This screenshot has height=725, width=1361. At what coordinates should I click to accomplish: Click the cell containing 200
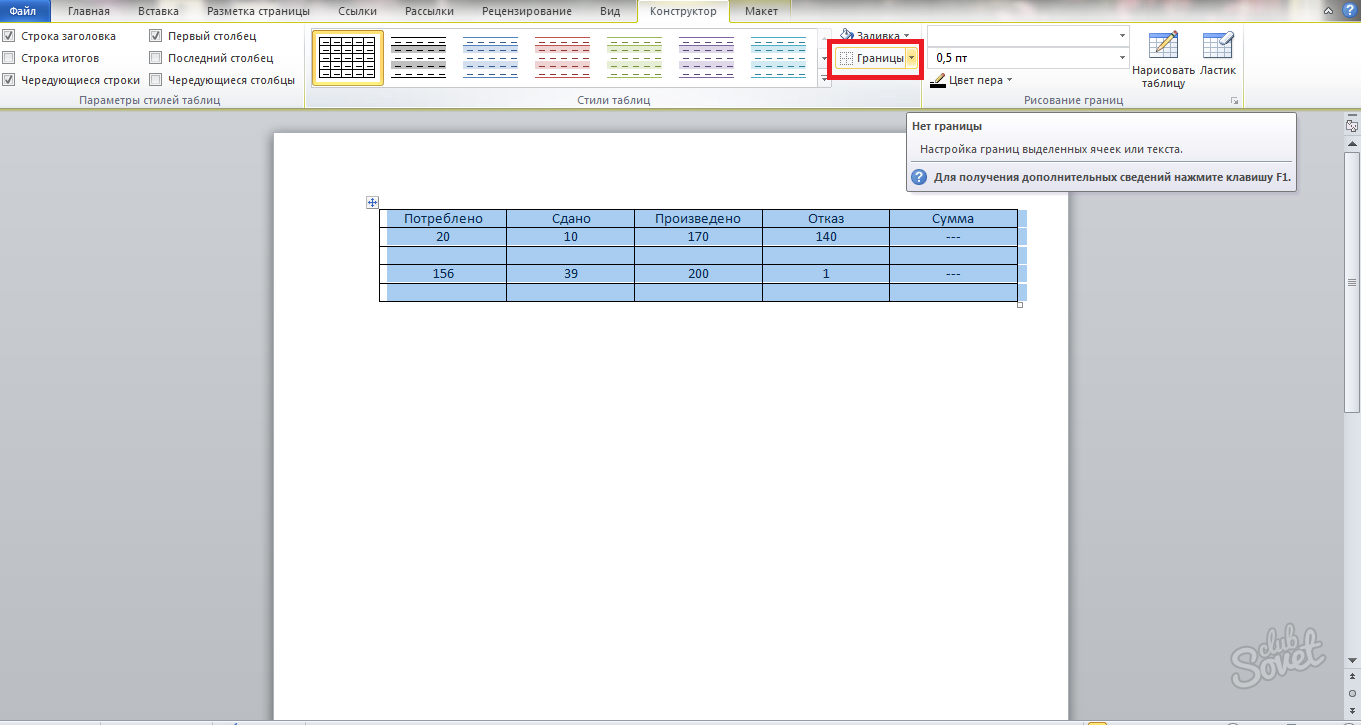click(698, 273)
